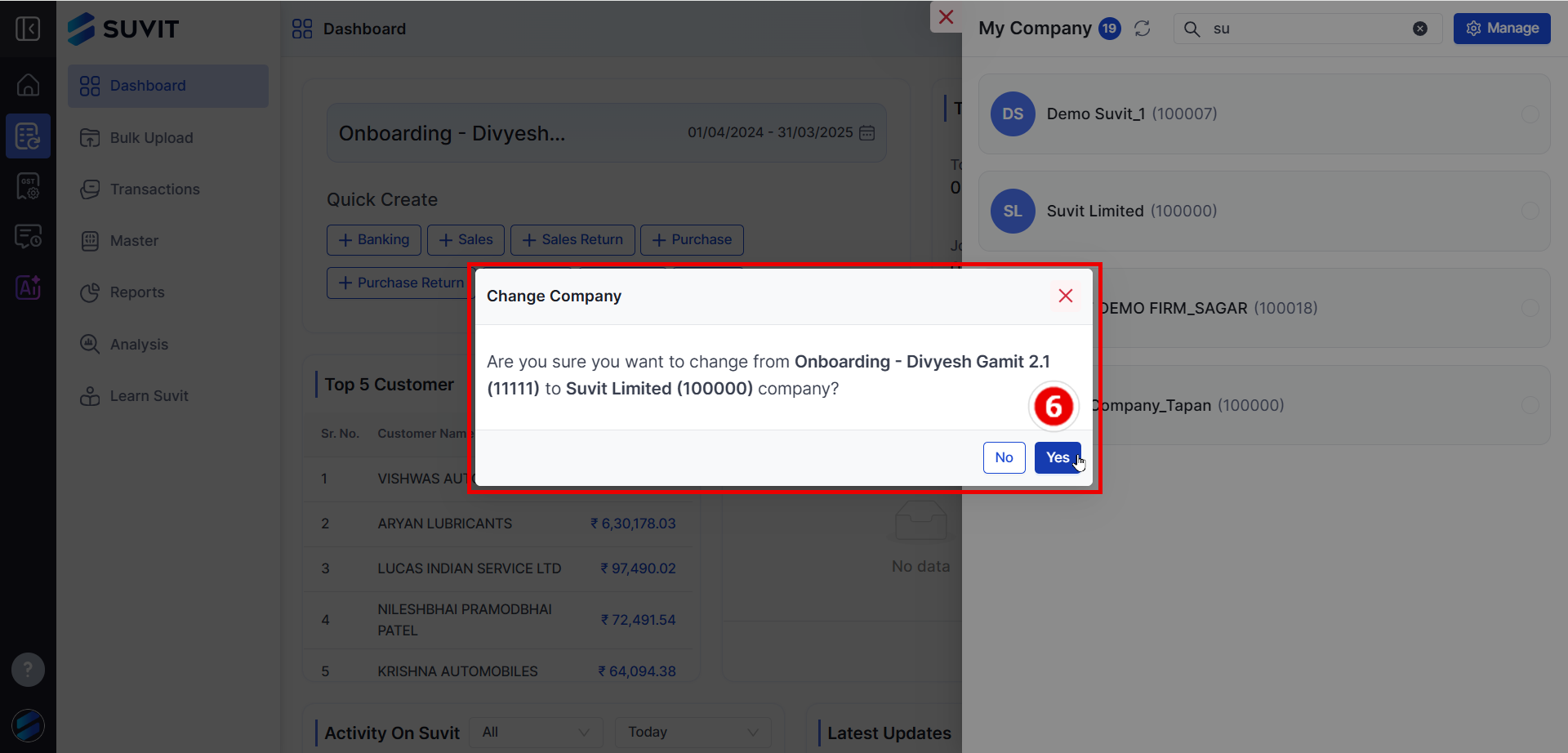The image size is (1568, 753).
Task: Click the Dashboard title in the top header
Action: [x=364, y=29]
